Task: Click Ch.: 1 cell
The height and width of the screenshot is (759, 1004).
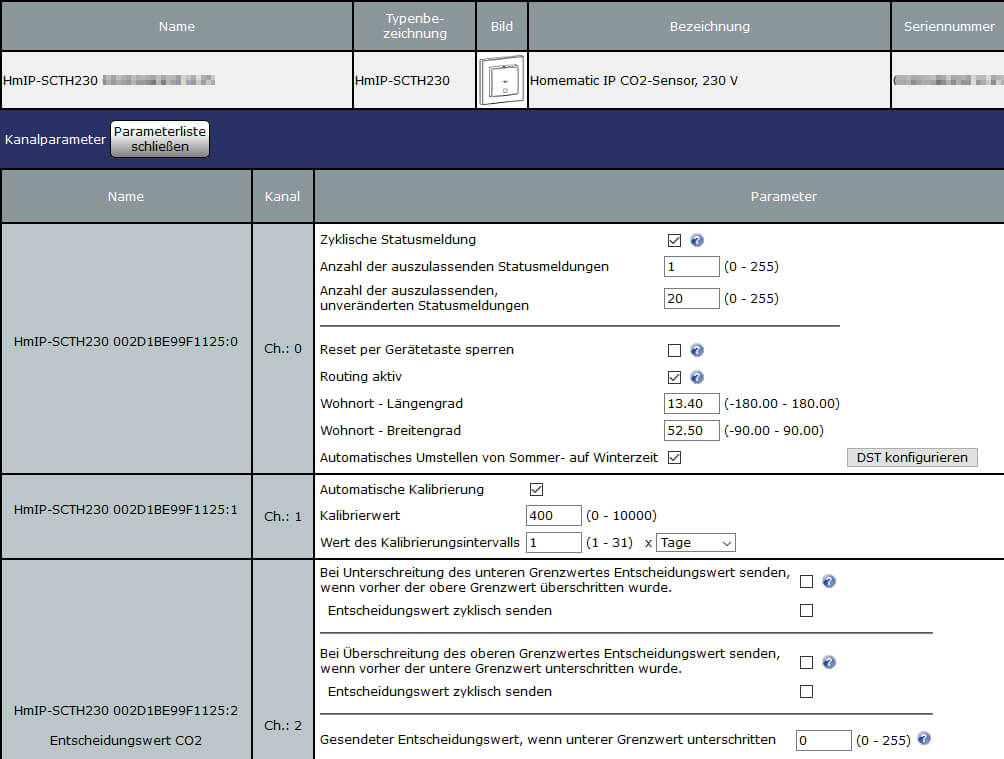Action: [282, 516]
